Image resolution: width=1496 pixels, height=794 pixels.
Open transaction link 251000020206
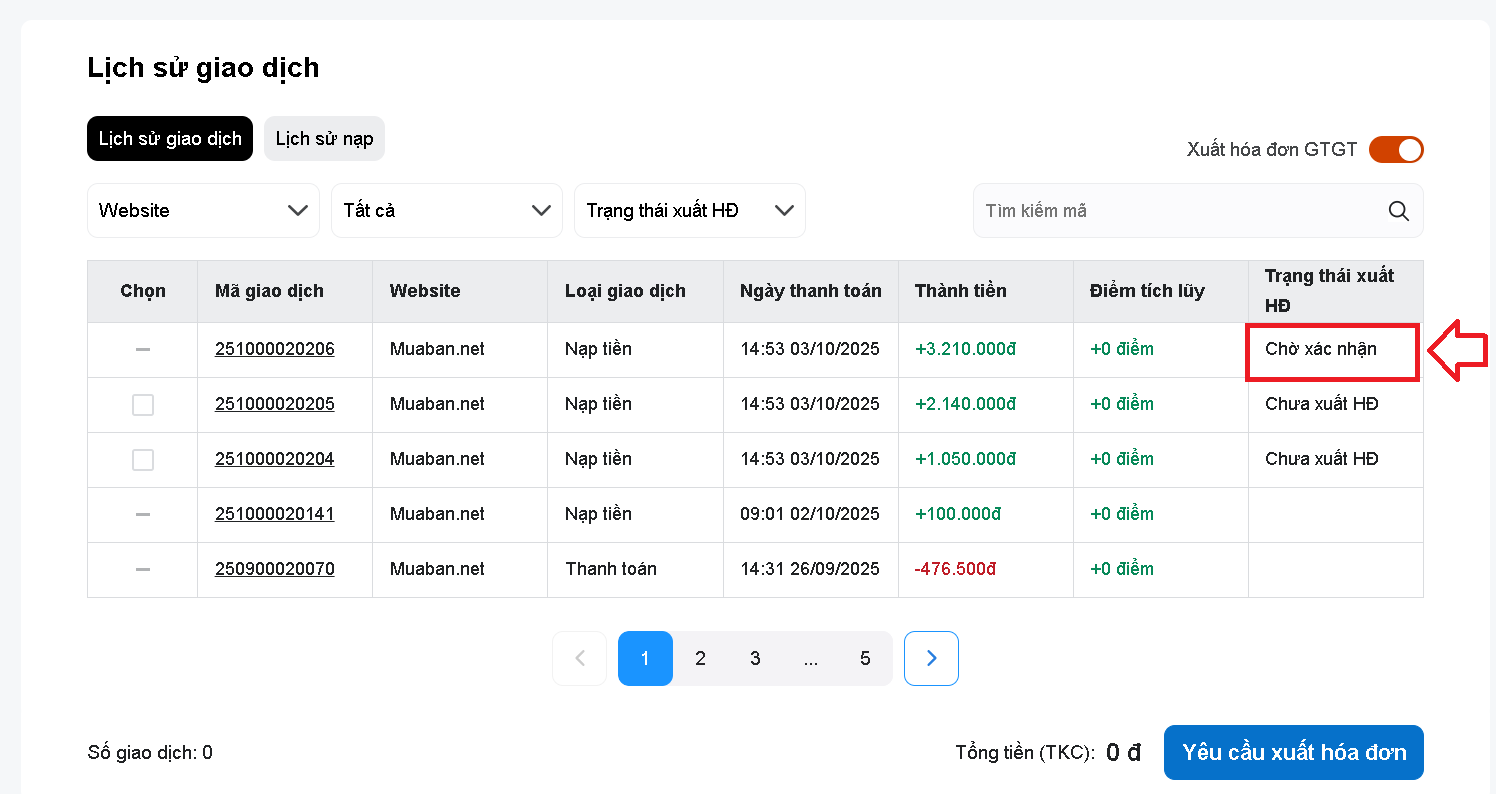coord(274,349)
